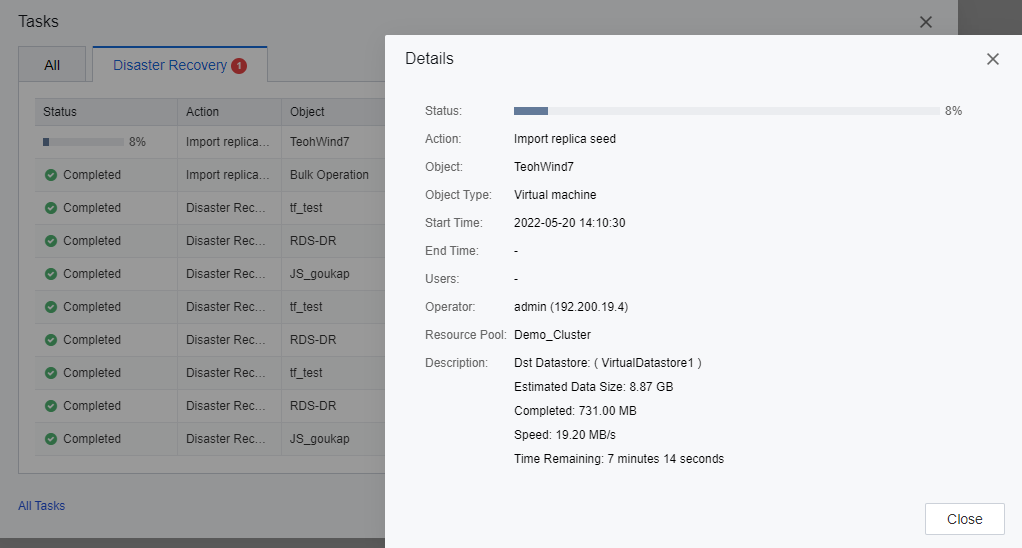
Task: Select the Bulk Operation object cell
Action: point(329,175)
